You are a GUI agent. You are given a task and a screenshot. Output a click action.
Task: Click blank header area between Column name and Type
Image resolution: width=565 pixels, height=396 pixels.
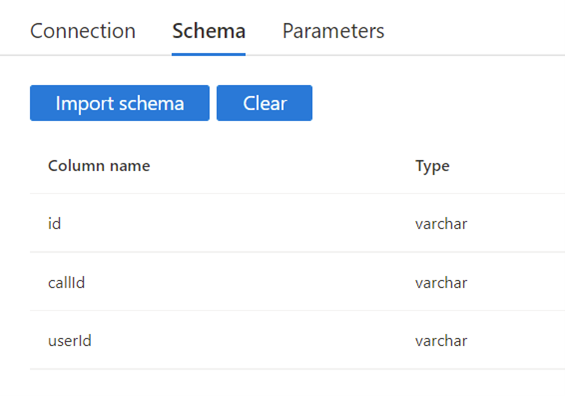tap(283, 166)
